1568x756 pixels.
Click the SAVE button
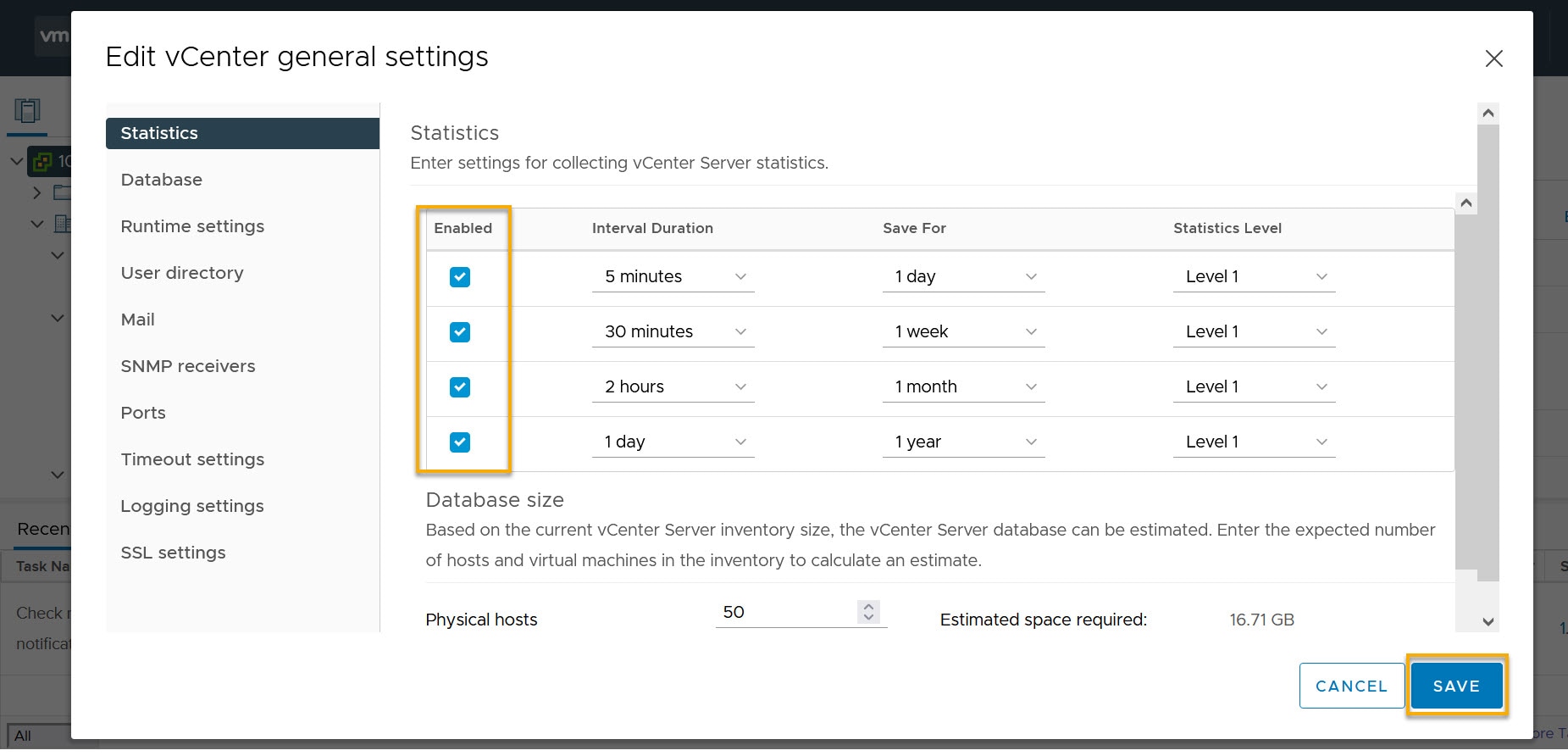tap(1456, 686)
